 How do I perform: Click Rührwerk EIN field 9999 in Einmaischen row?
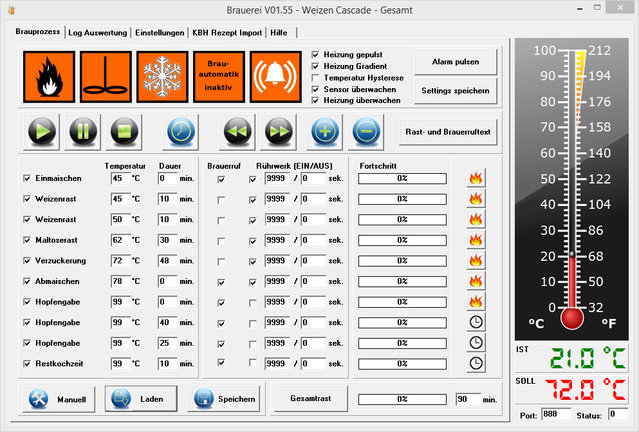(x=277, y=178)
